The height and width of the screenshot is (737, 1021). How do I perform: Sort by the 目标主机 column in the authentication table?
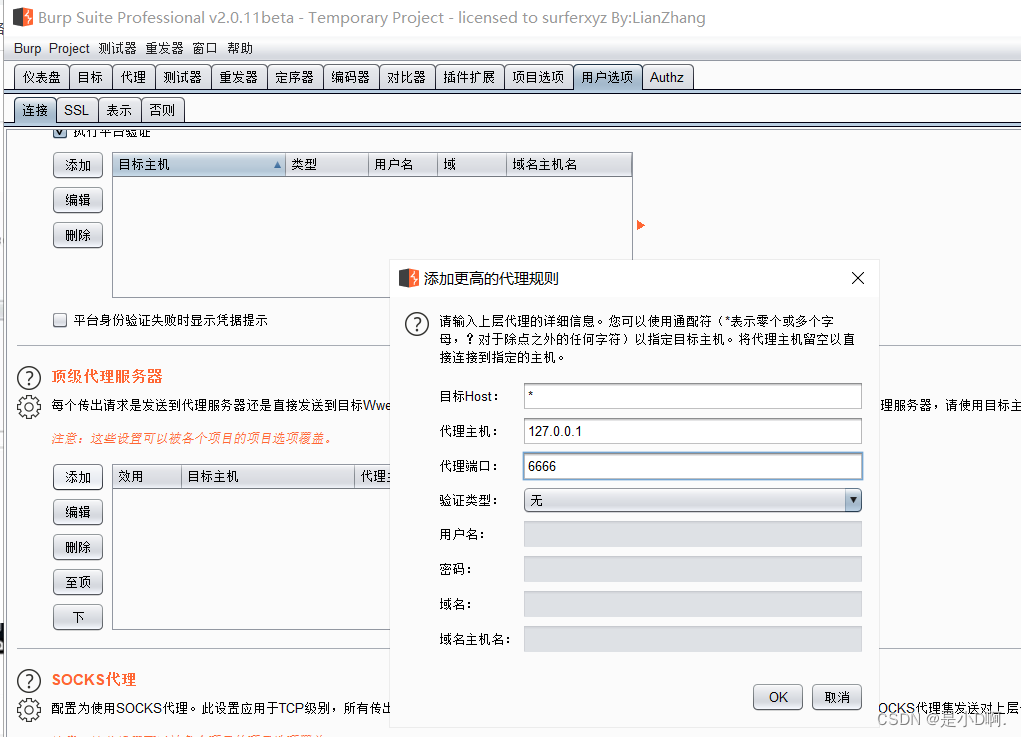click(199, 165)
